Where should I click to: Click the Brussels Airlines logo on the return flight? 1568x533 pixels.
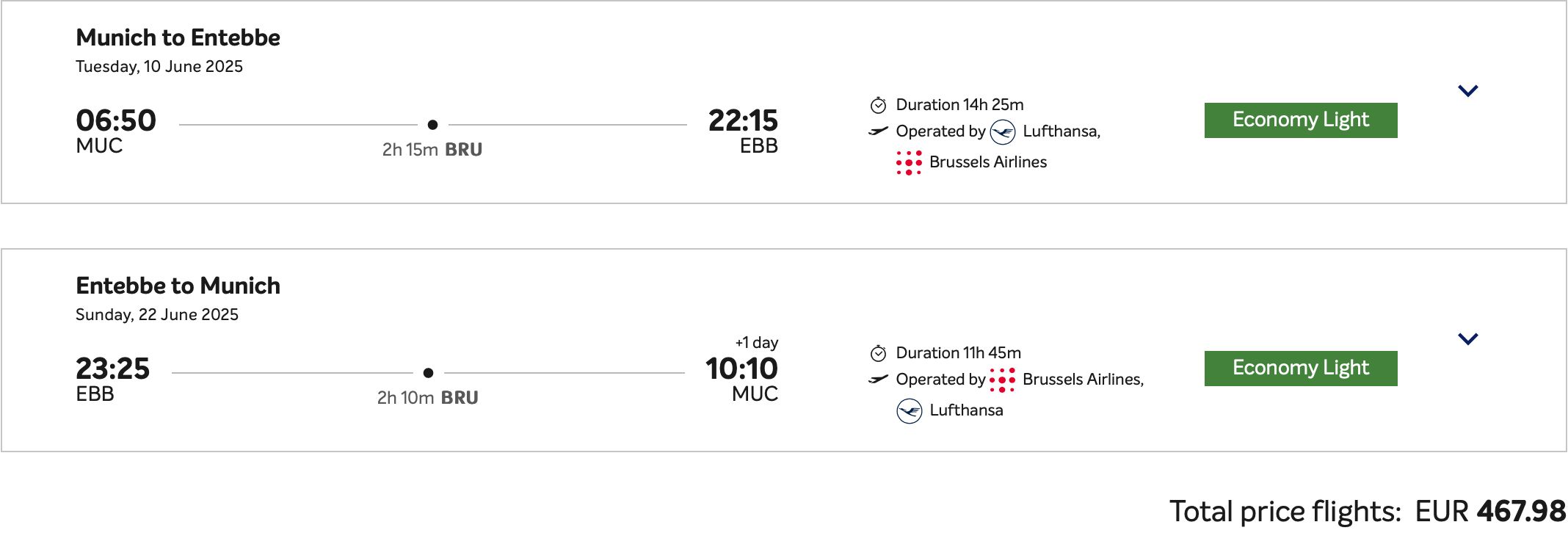tap(1002, 380)
